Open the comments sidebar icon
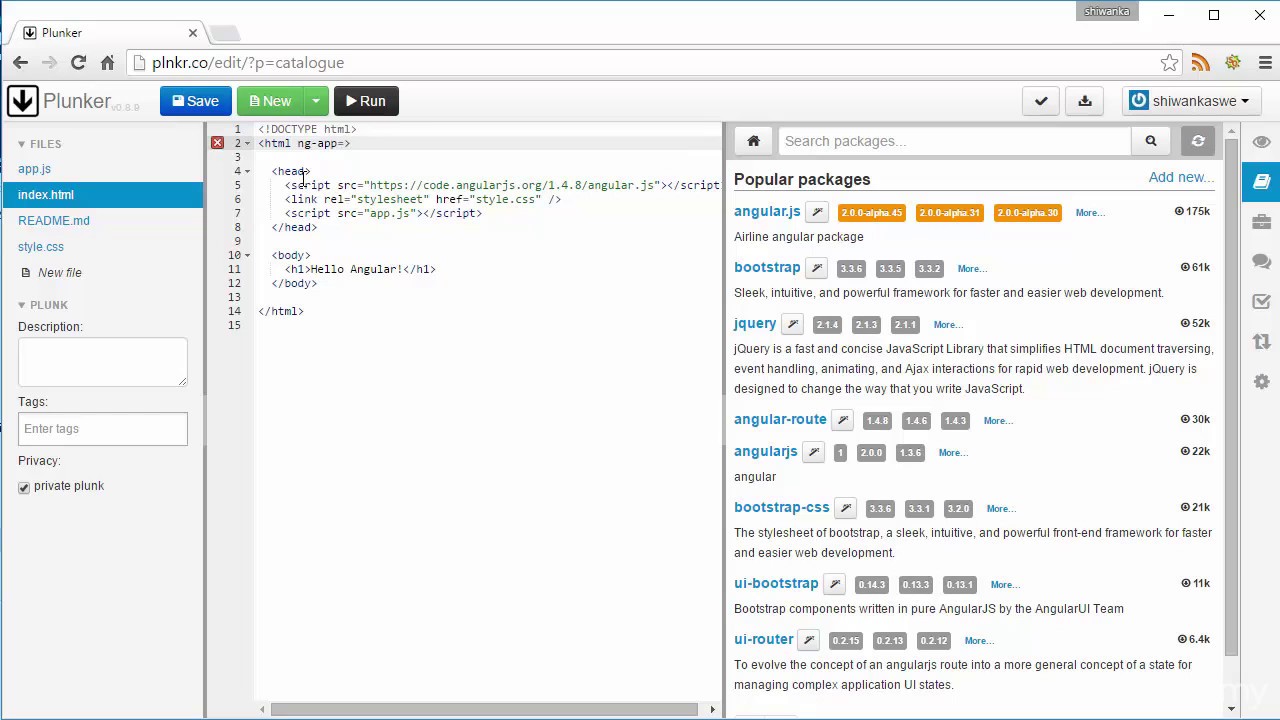Screen dimensions: 1280x720 click(1262, 261)
